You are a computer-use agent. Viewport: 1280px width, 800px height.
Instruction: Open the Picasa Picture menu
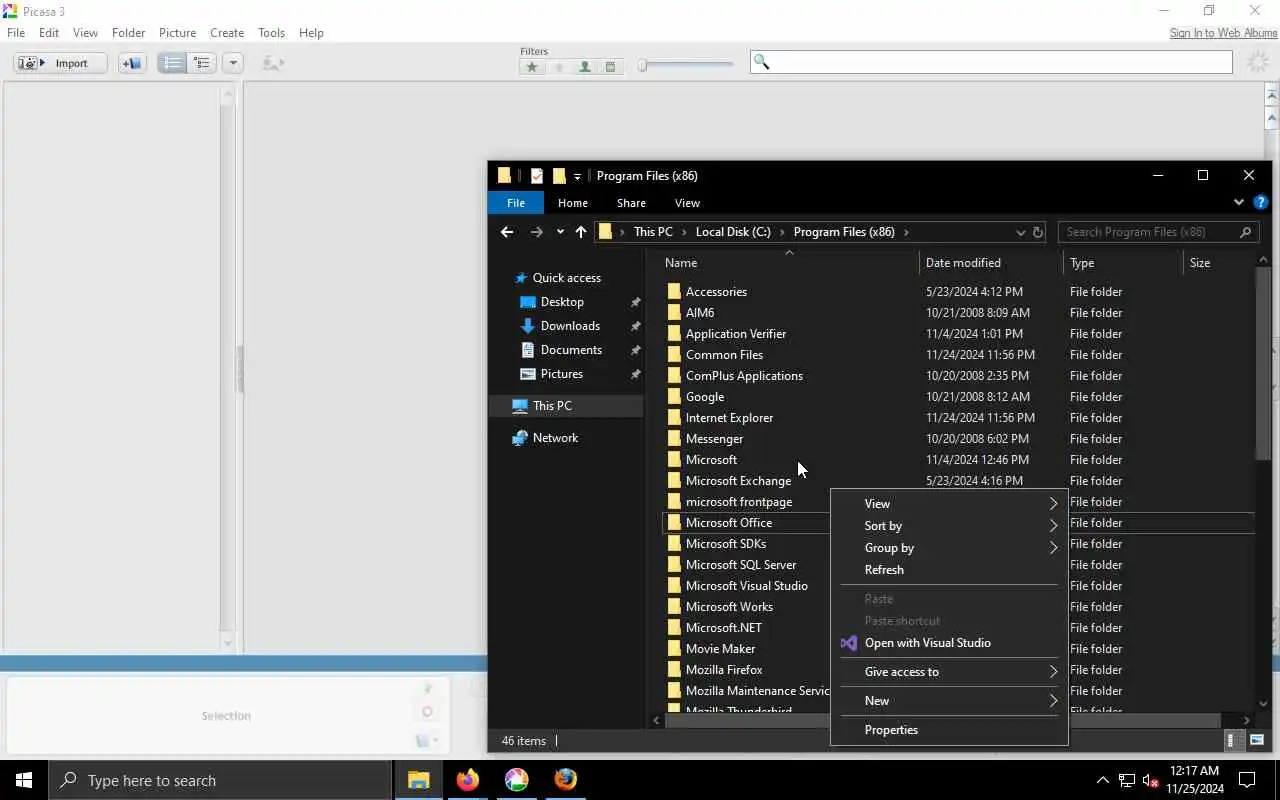point(177,33)
